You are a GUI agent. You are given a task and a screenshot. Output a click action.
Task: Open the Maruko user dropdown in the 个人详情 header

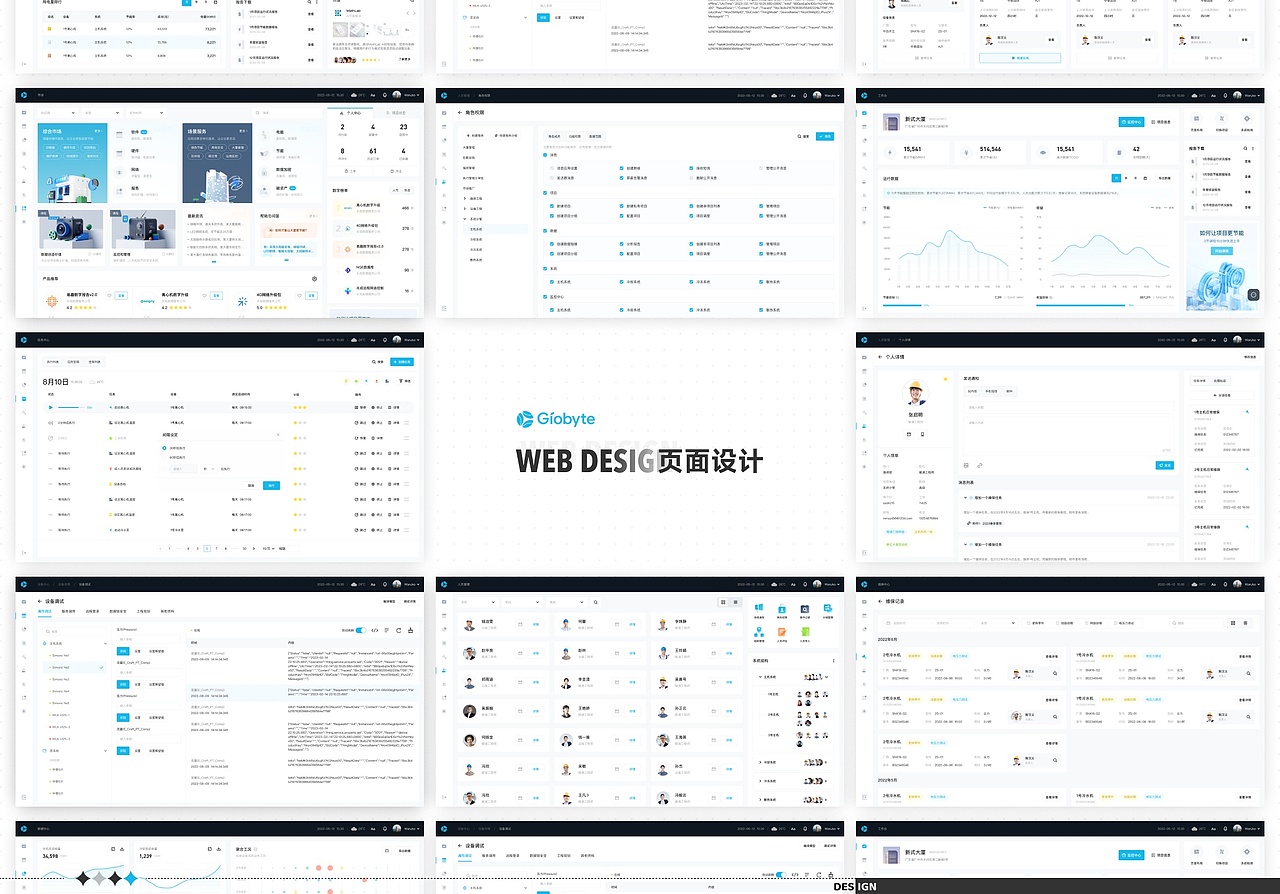(x=1244, y=340)
